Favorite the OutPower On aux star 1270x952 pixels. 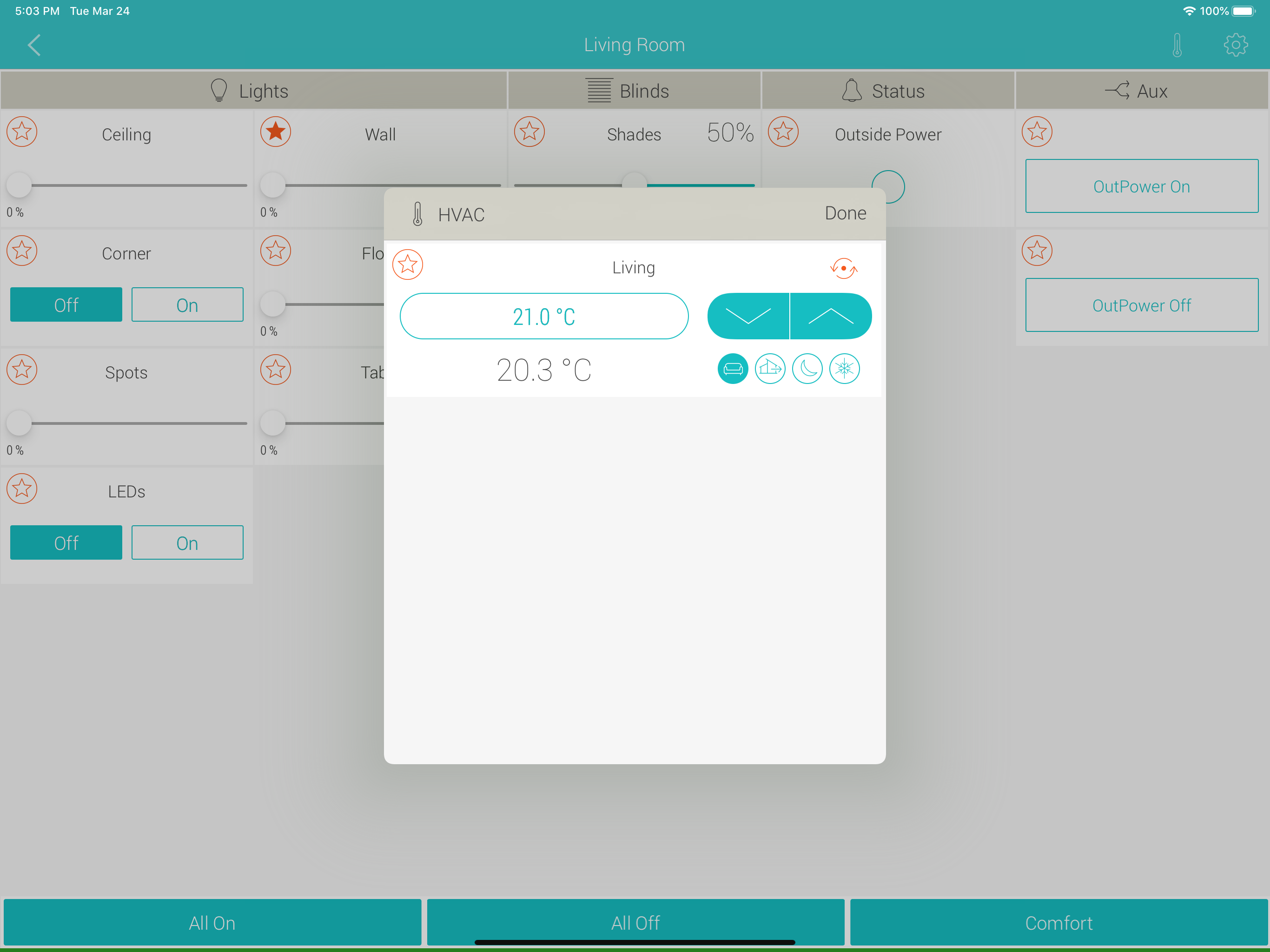(1037, 132)
